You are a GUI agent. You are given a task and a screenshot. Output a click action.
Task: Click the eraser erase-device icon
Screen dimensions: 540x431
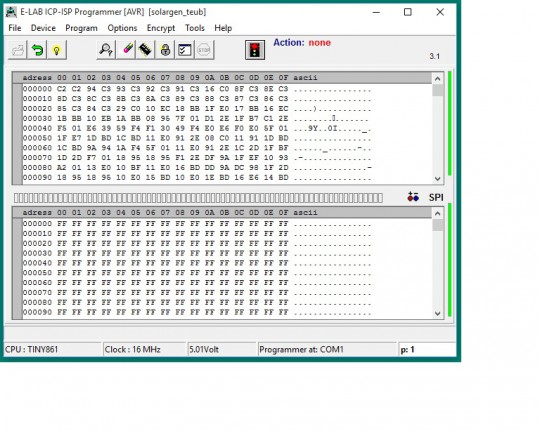[x=126, y=50]
